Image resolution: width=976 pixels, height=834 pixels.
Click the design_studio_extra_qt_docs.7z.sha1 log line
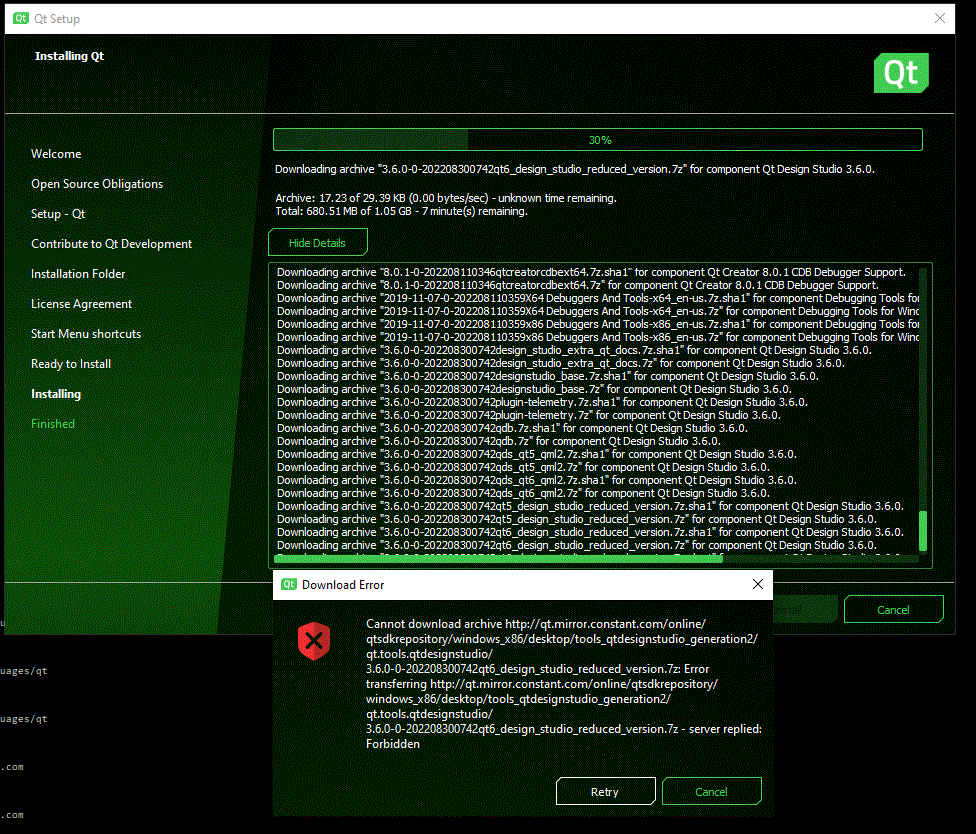574,350
